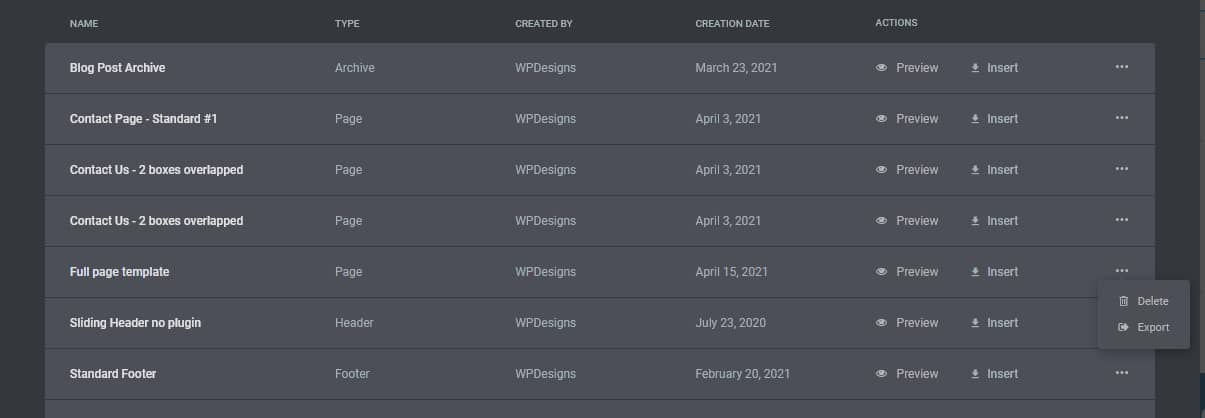Click Insert download icon for Standard Footer

point(975,374)
